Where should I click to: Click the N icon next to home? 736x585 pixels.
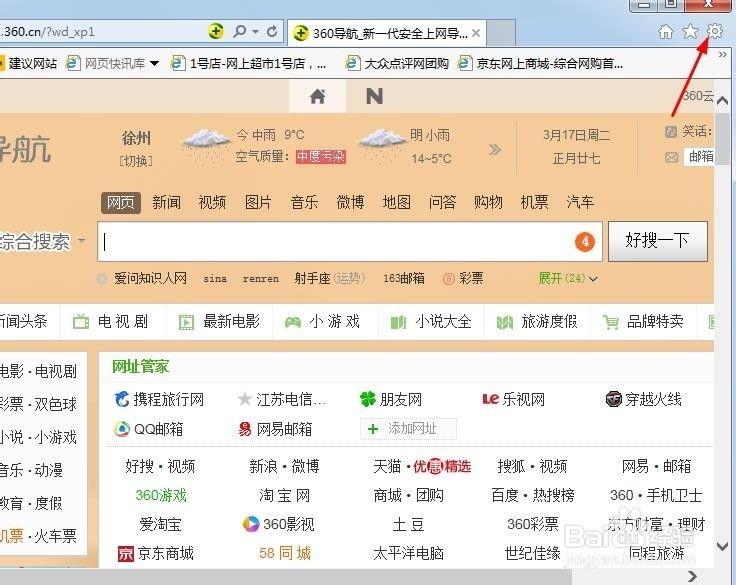[374, 96]
